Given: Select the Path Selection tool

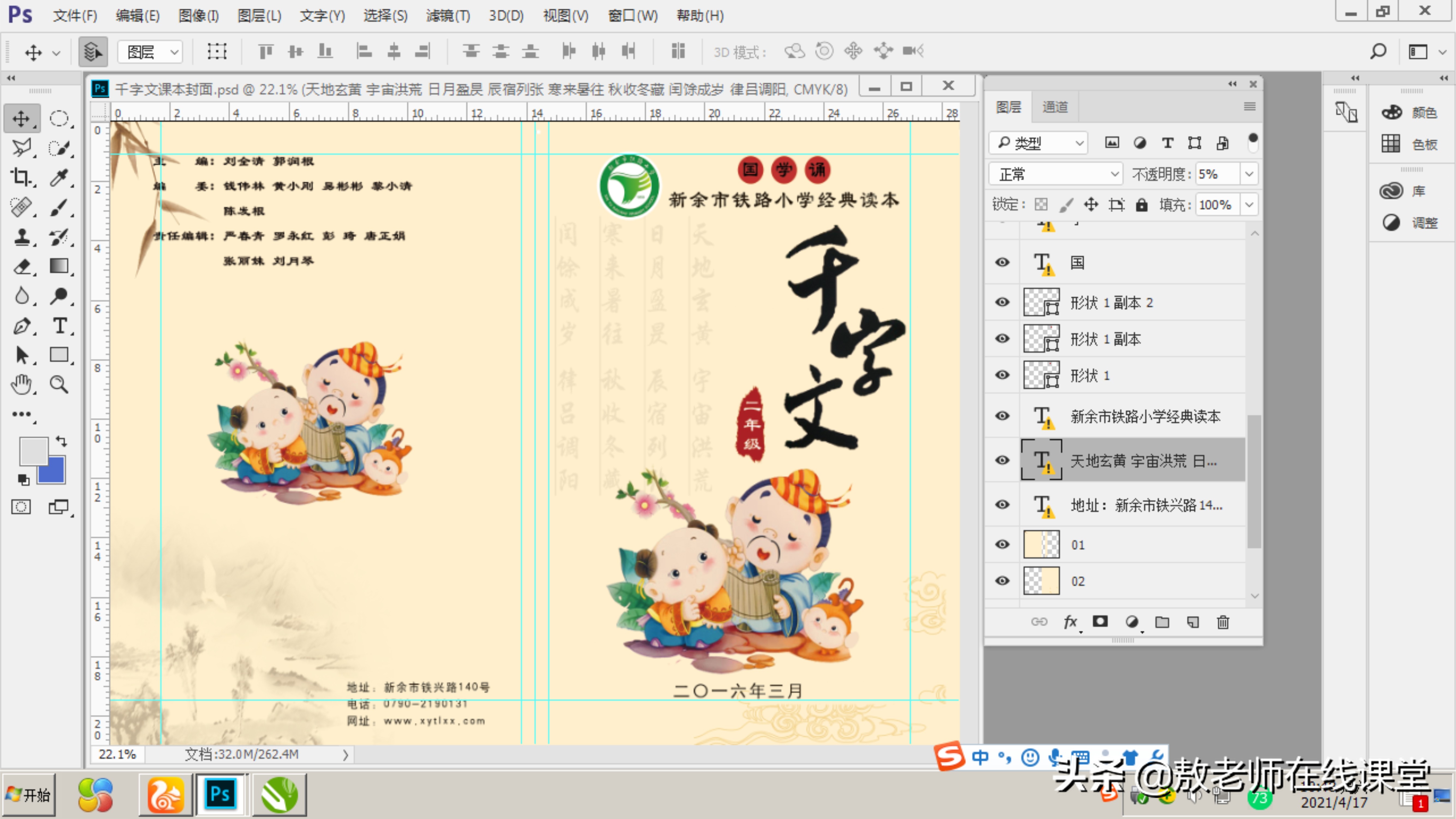Looking at the screenshot, I should 22,355.
